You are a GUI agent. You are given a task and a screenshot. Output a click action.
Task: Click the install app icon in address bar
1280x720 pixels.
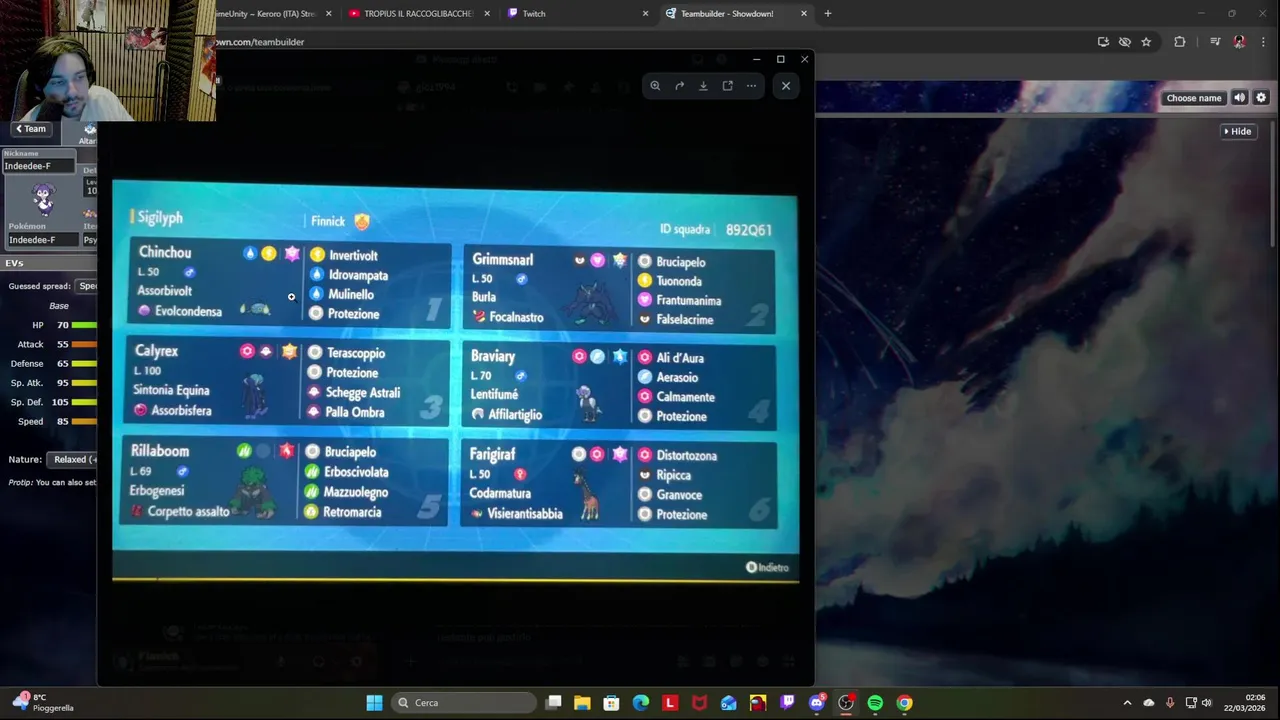tap(1103, 42)
